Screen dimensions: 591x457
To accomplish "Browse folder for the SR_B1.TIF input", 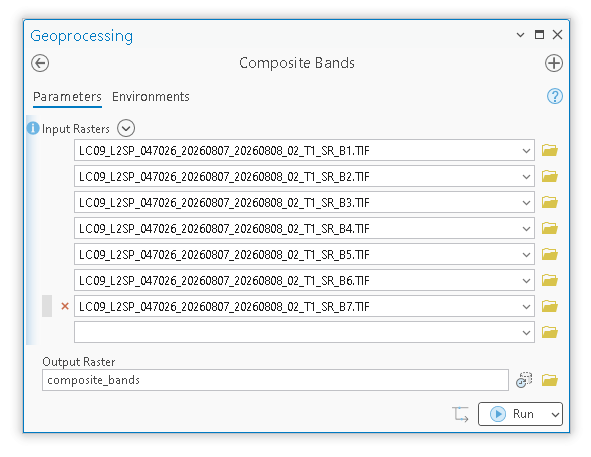I will pos(550,150).
